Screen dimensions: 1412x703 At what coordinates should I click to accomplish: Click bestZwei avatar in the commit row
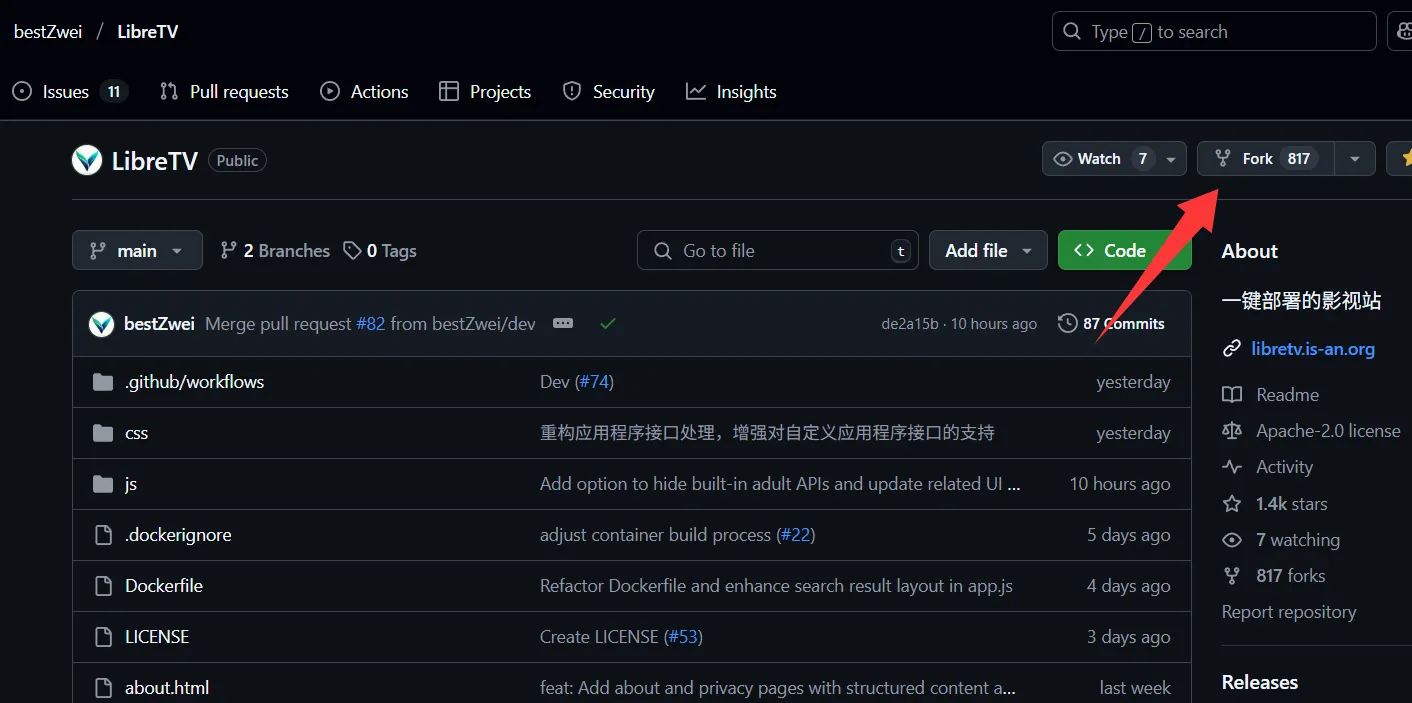point(101,324)
